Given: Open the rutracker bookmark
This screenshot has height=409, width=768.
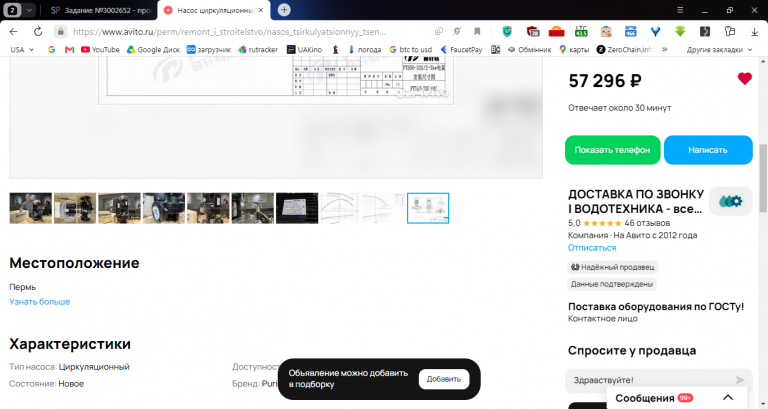Looking at the screenshot, I should click(x=258, y=49).
